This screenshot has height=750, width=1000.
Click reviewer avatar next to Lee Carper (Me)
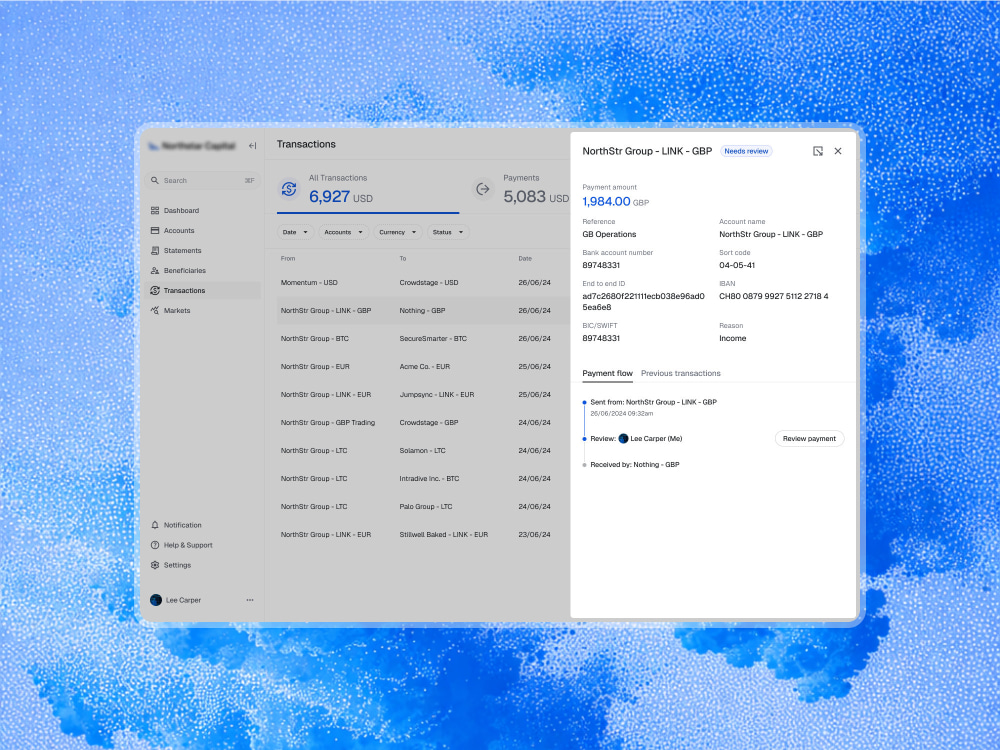pyautogui.click(x=624, y=439)
